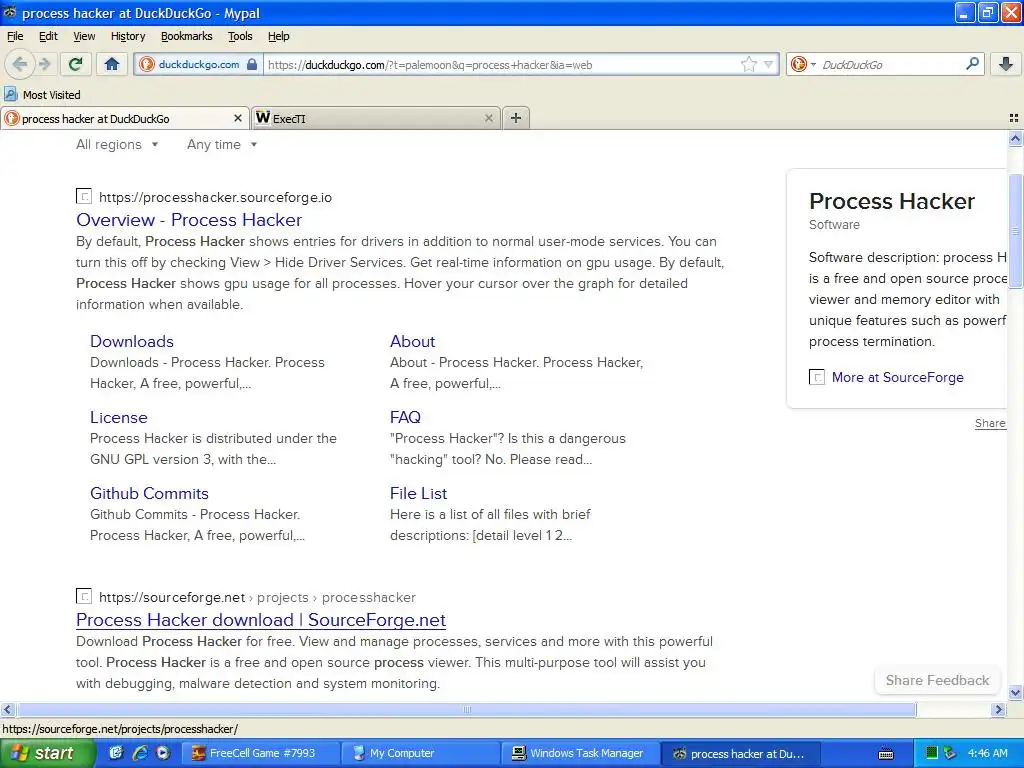Launch Windows Media Player from quick launch
1024x768 pixels.
163,753
